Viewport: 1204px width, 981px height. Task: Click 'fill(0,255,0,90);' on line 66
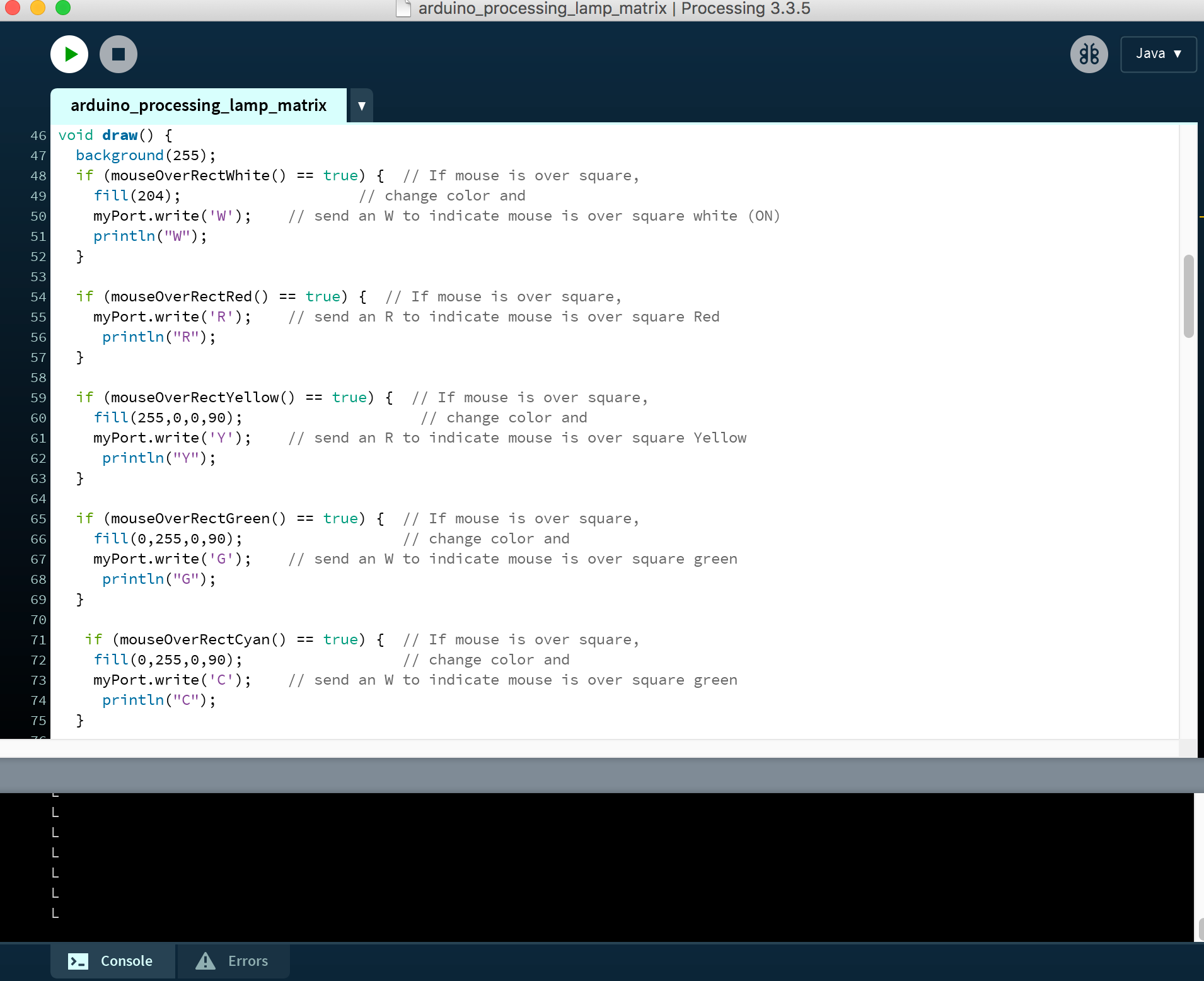click(168, 538)
